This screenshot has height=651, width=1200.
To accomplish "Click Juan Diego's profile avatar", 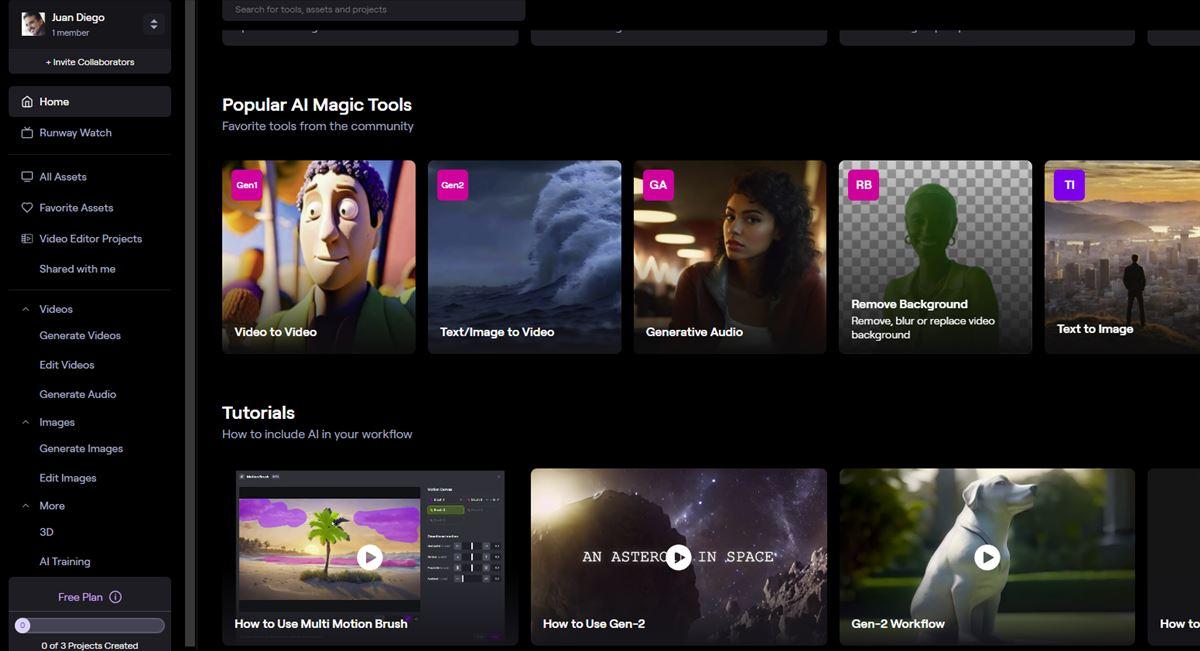I will (33, 24).
